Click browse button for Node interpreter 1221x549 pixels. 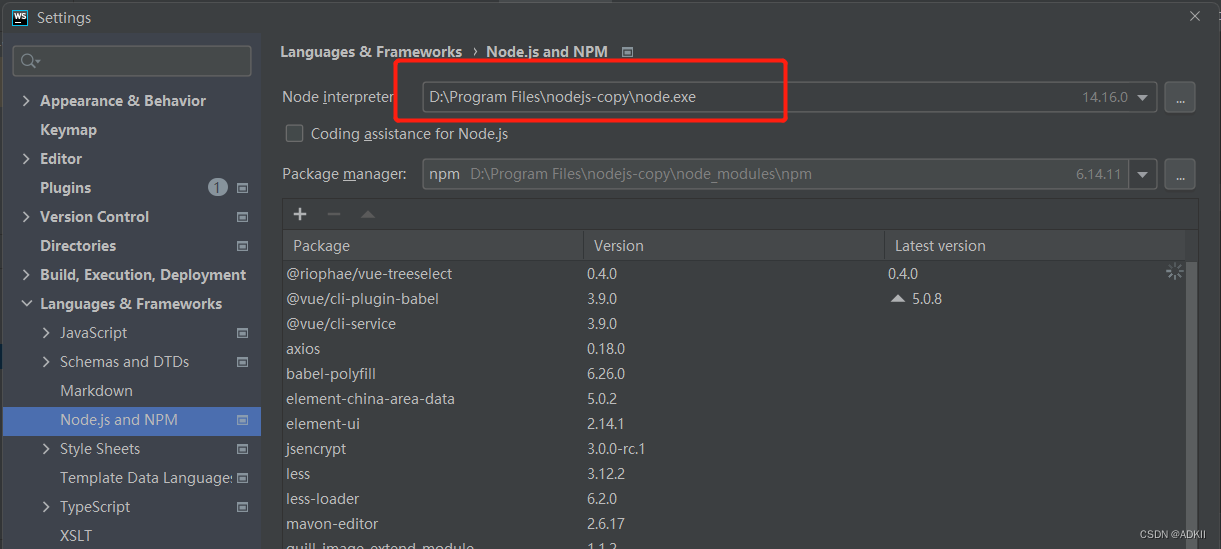1180,98
